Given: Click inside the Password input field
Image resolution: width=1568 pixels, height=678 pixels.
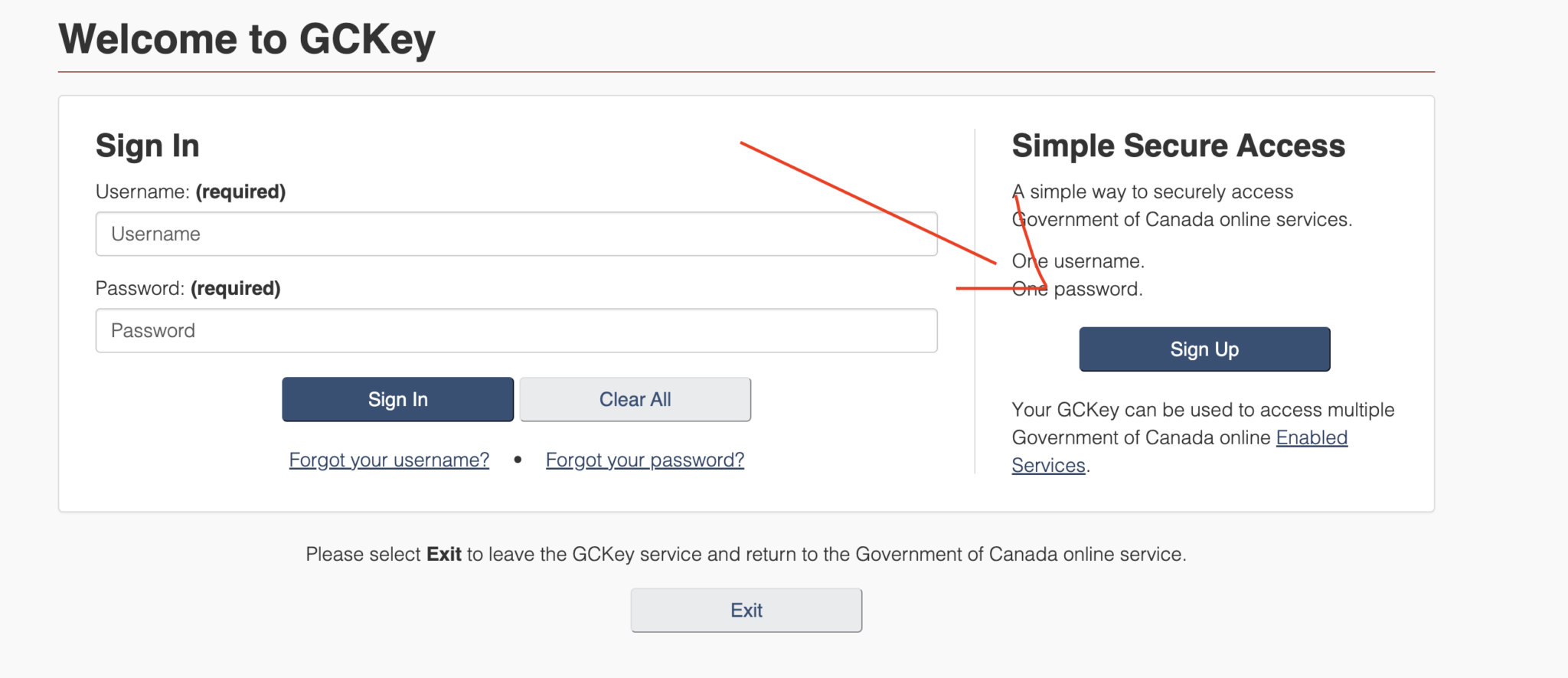Looking at the screenshot, I should (x=517, y=330).
